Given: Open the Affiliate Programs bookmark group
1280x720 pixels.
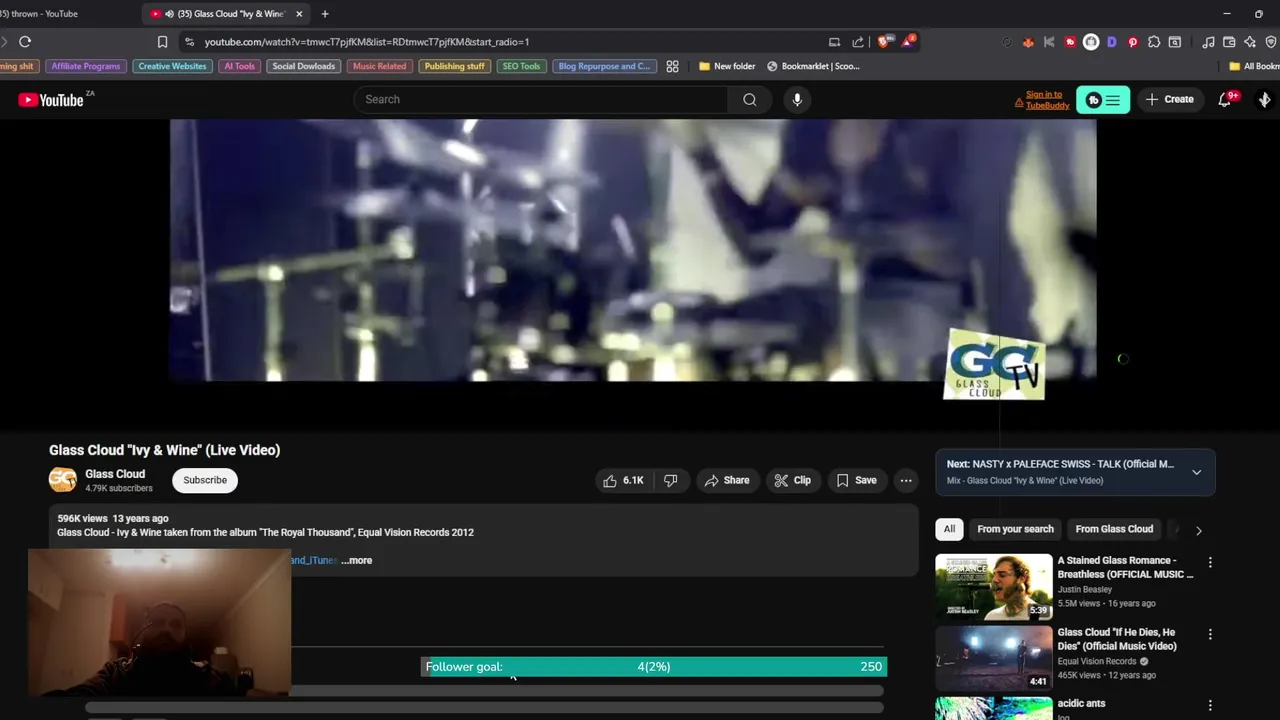Looking at the screenshot, I should pyautogui.click(x=86, y=66).
